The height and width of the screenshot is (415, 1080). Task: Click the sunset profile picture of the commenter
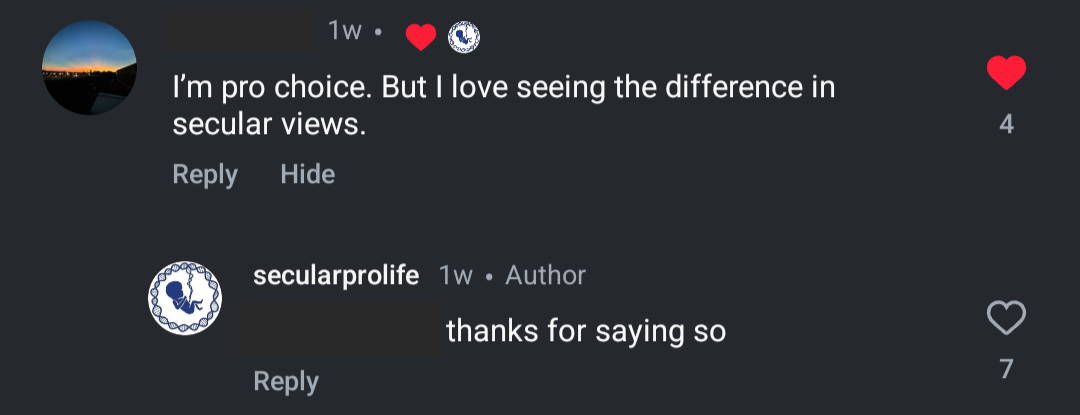click(x=90, y=67)
